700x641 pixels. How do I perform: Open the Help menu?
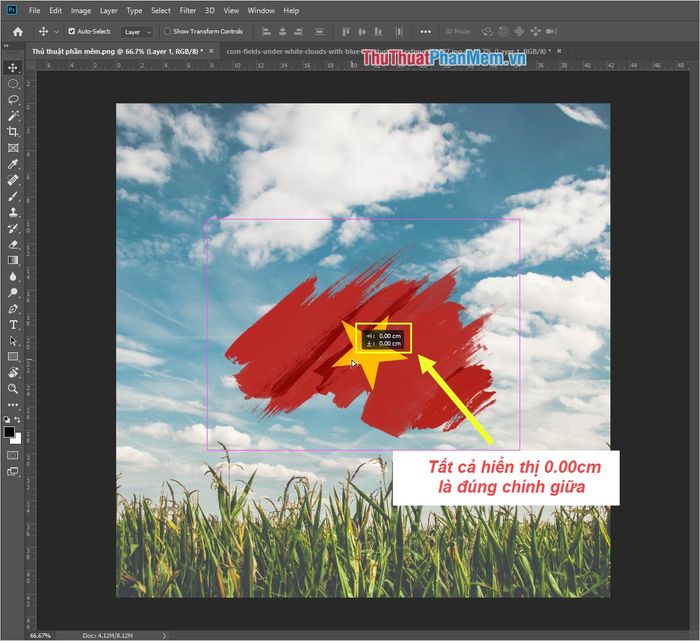coord(291,10)
